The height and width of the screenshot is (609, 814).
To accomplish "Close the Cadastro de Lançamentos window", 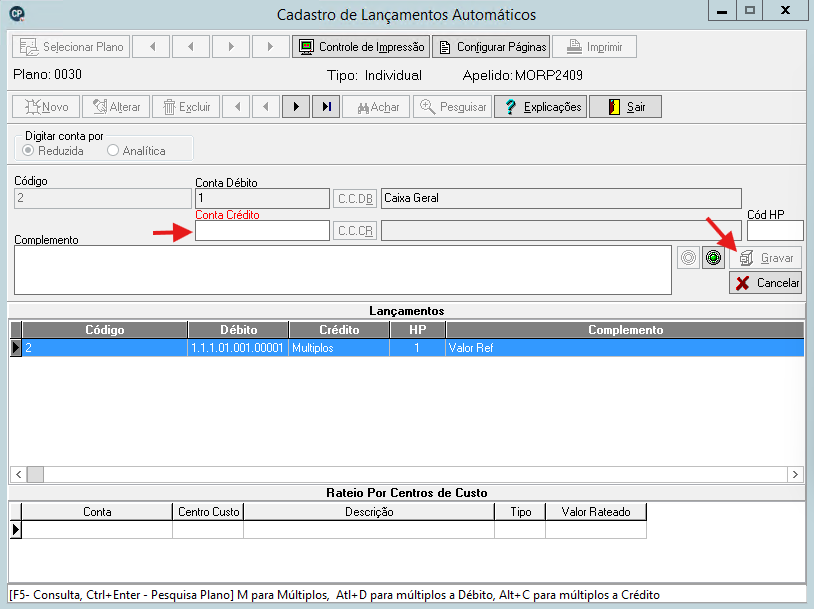I will point(785,11).
